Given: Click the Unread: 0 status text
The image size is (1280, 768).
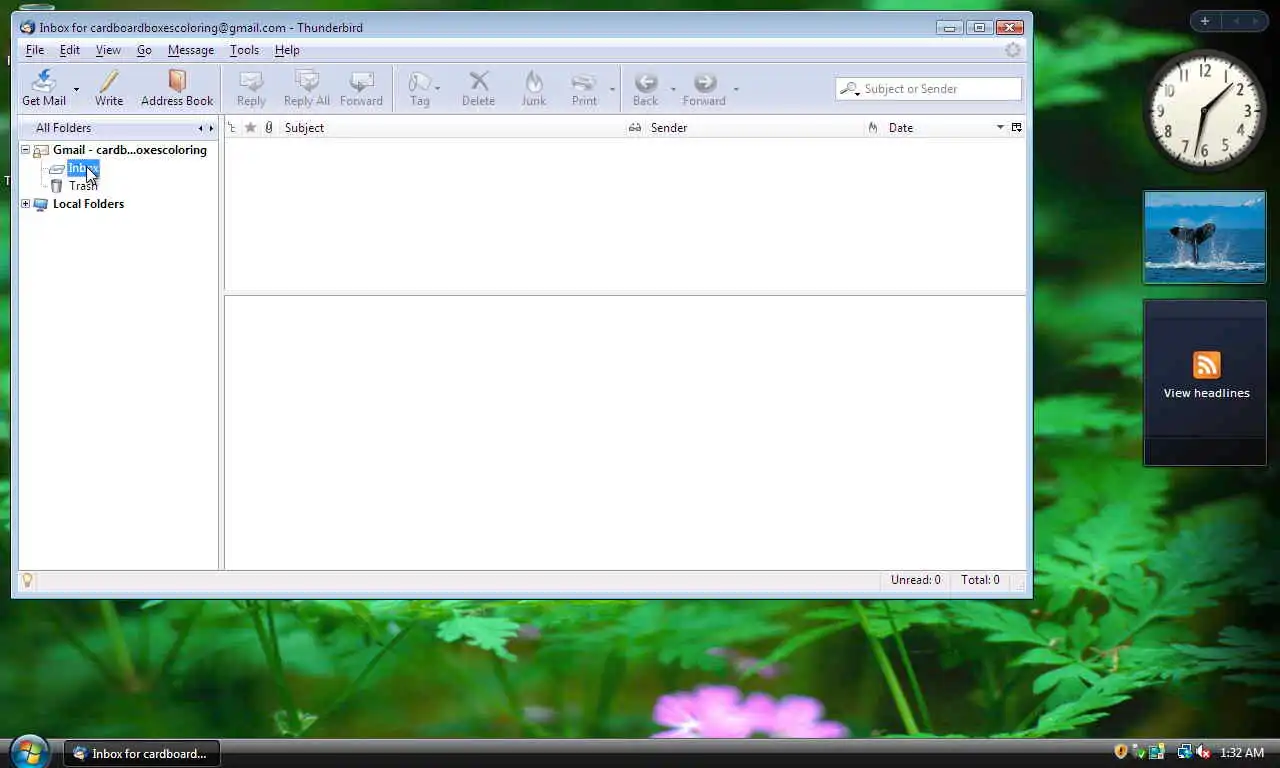Looking at the screenshot, I should click(916, 580).
